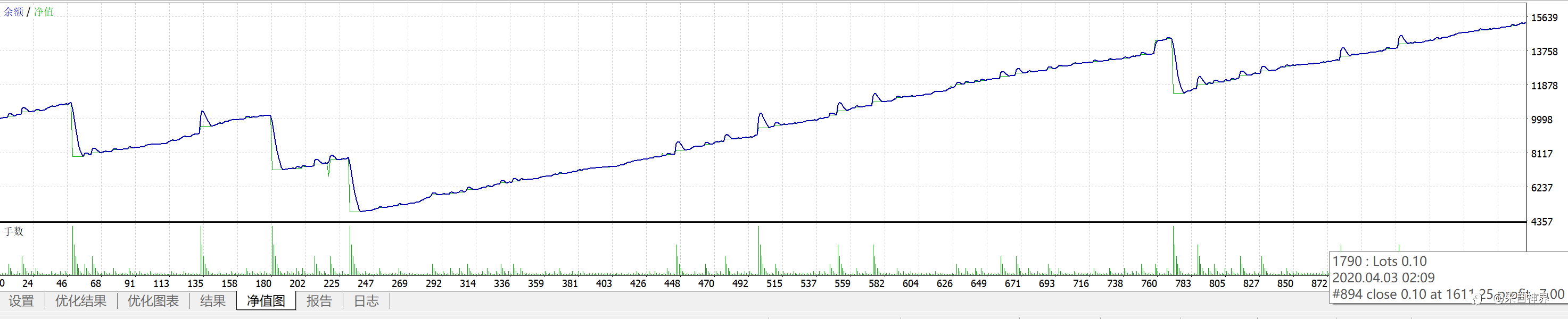
Task: Click trade number 381 on the axis
Action: point(571,283)
